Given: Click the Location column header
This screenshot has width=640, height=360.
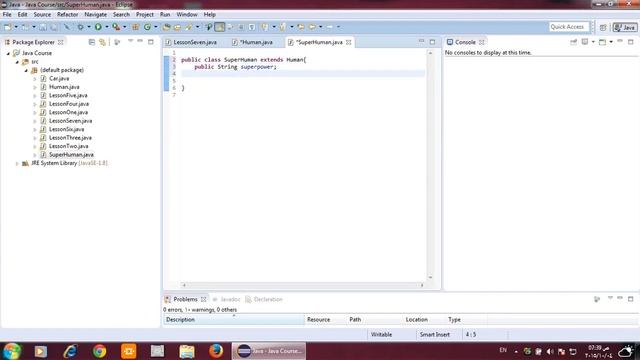Looking at the screenshot, I should [x=424, y=320].
